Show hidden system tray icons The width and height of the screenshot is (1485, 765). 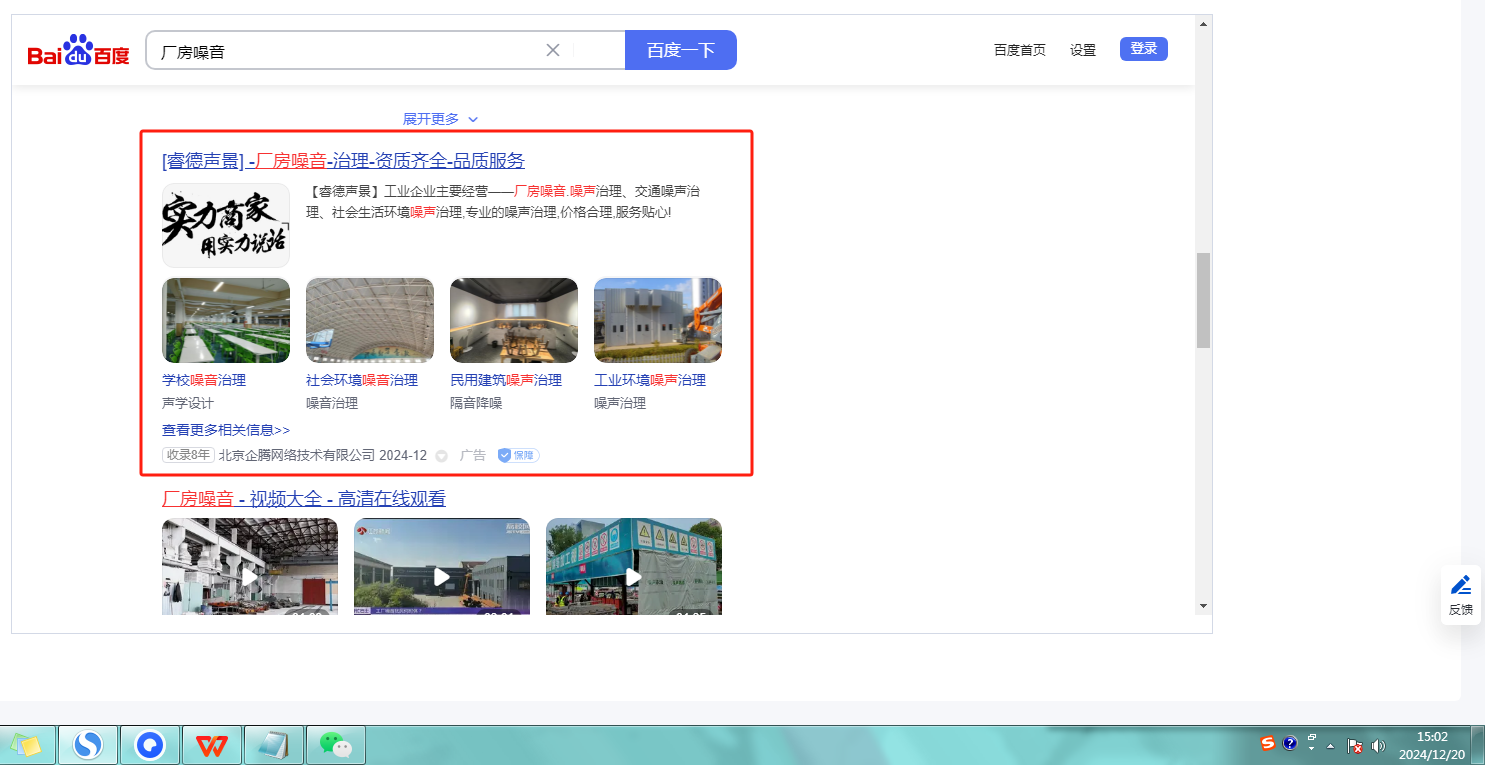point(1330,746)
